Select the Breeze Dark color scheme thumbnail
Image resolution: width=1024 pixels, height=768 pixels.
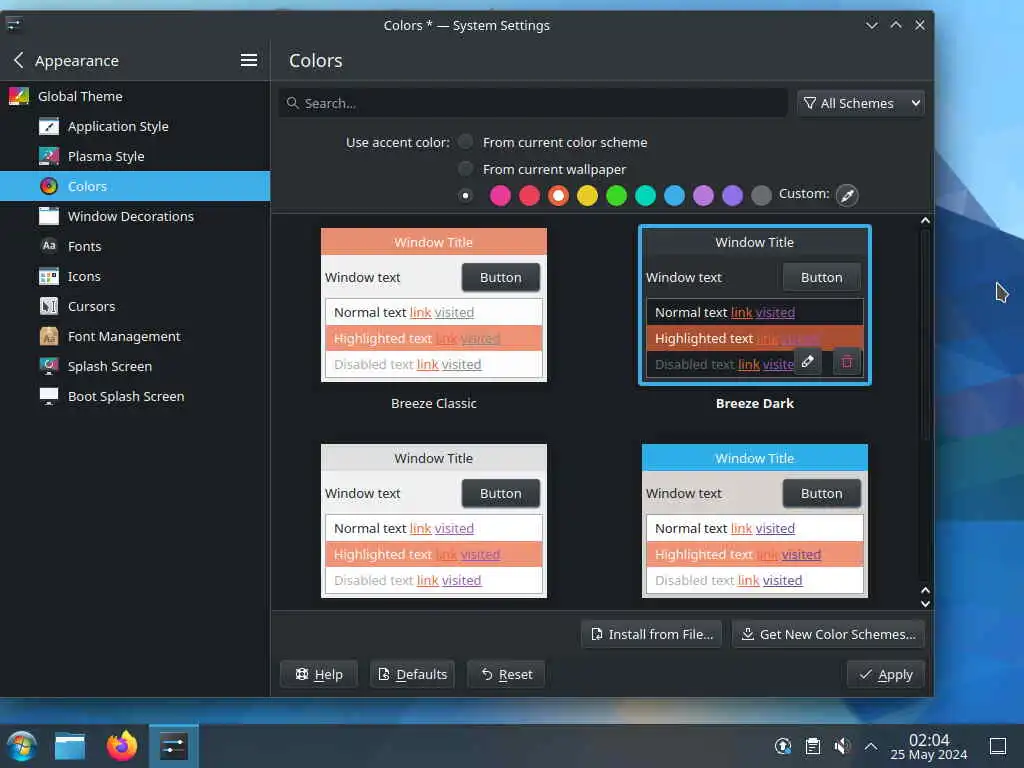pos(754,305)
